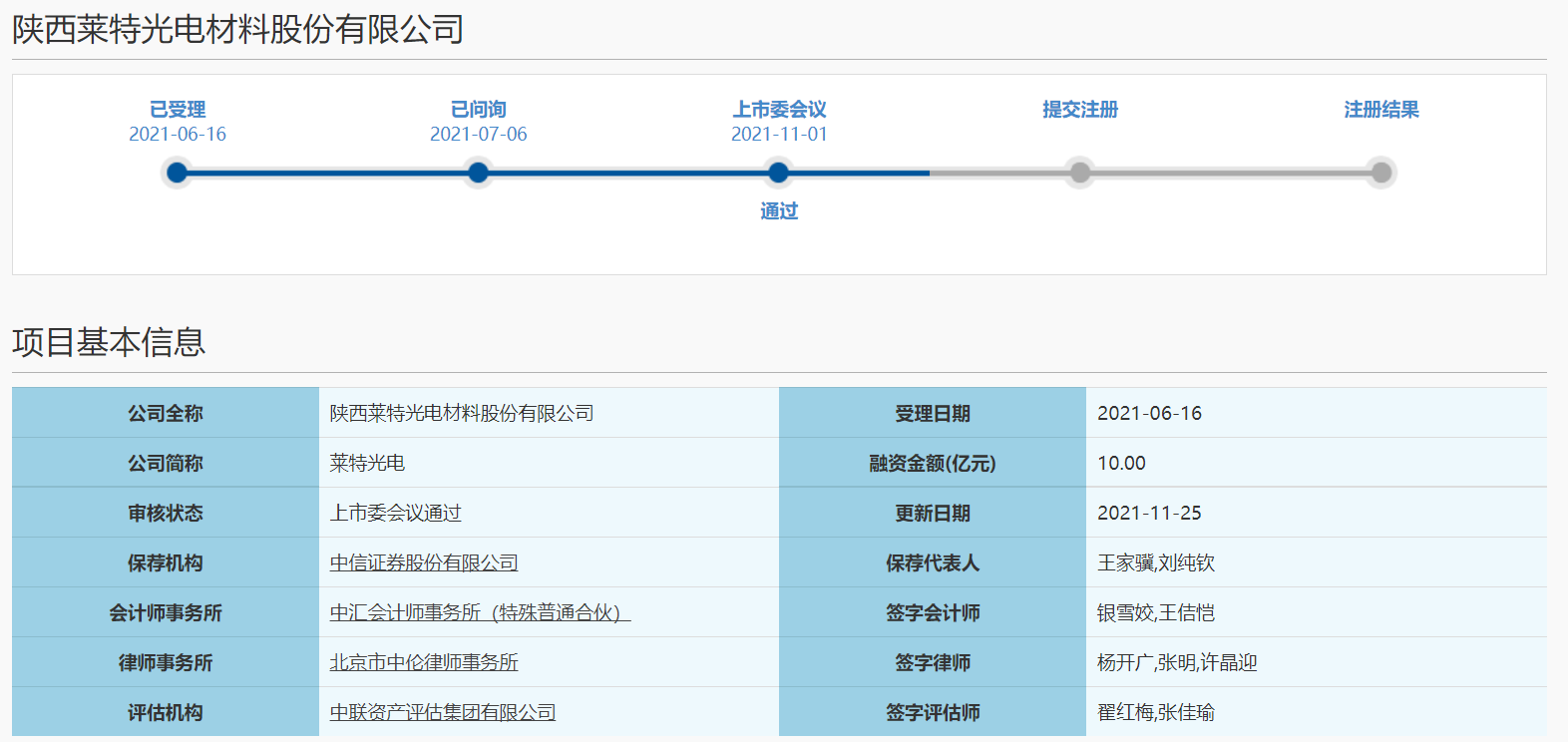Click the 注册结果 gray timeline node

[x=1381, y=173]
